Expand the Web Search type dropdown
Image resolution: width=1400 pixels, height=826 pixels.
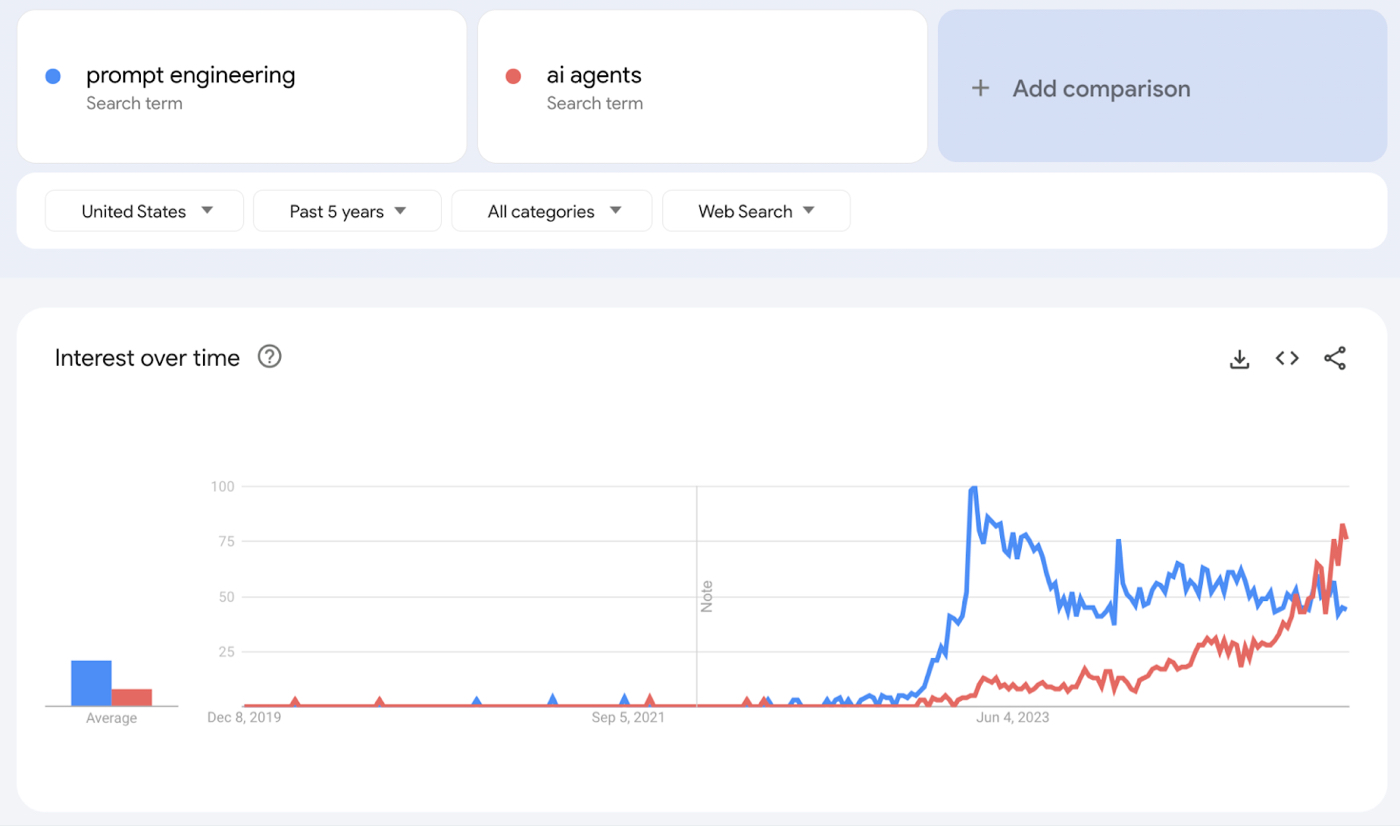(x=756, y=211)
